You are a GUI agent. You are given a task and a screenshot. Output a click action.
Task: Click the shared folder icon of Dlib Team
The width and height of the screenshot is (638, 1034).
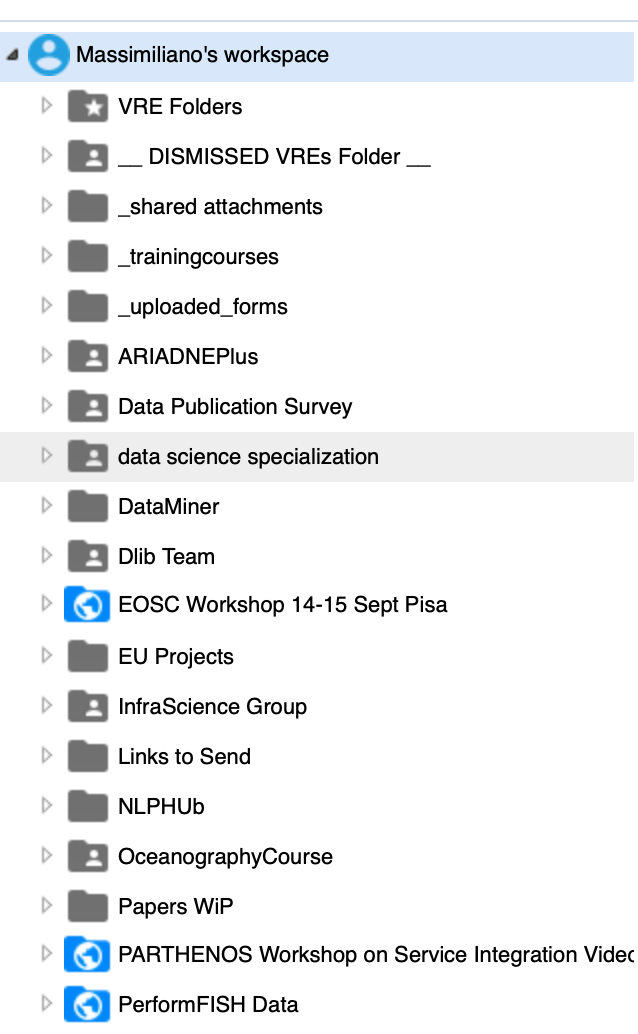tap(88, 556)
